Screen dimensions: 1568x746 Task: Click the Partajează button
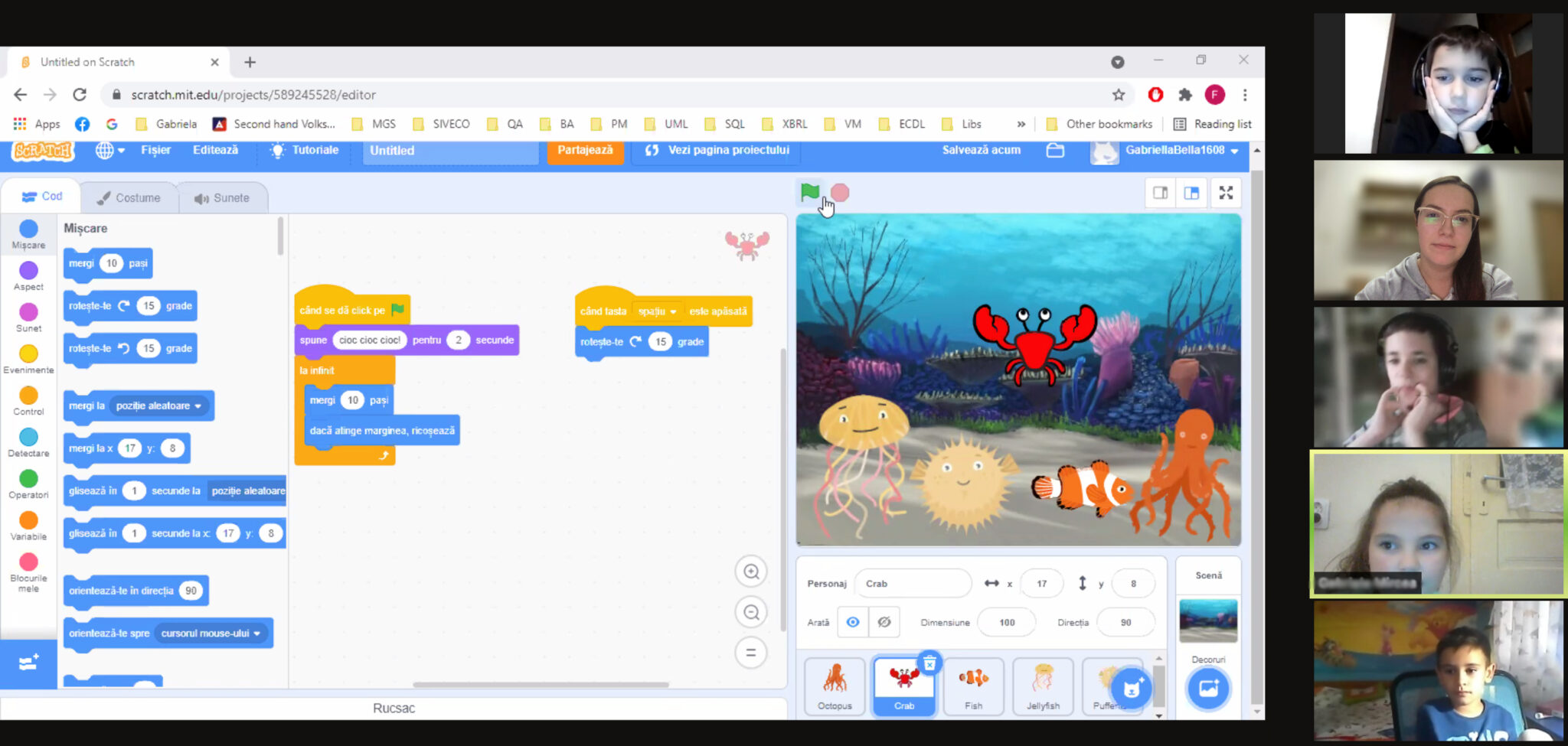585,150
